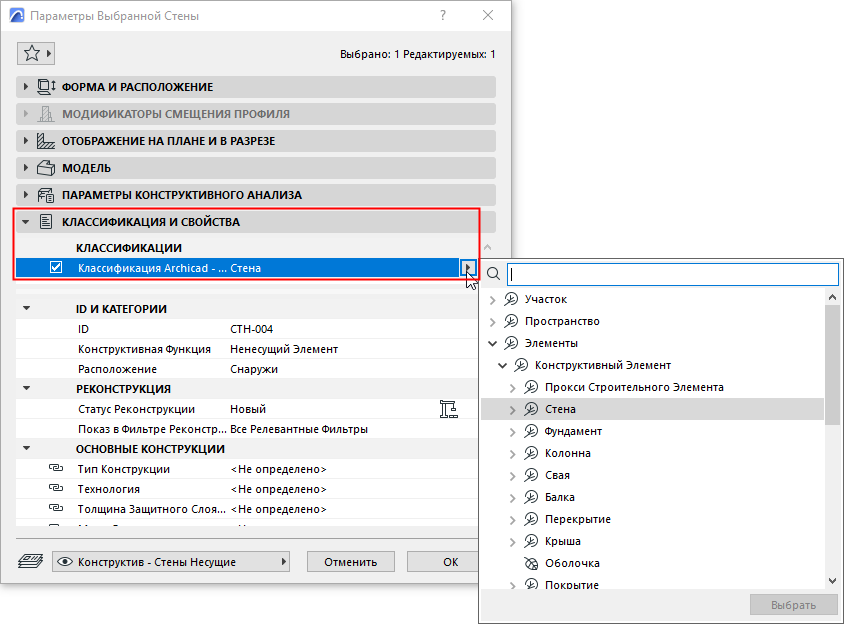The image size is (844, 624).
Task: Close the wall settings dialog
Action: point(488,15)
